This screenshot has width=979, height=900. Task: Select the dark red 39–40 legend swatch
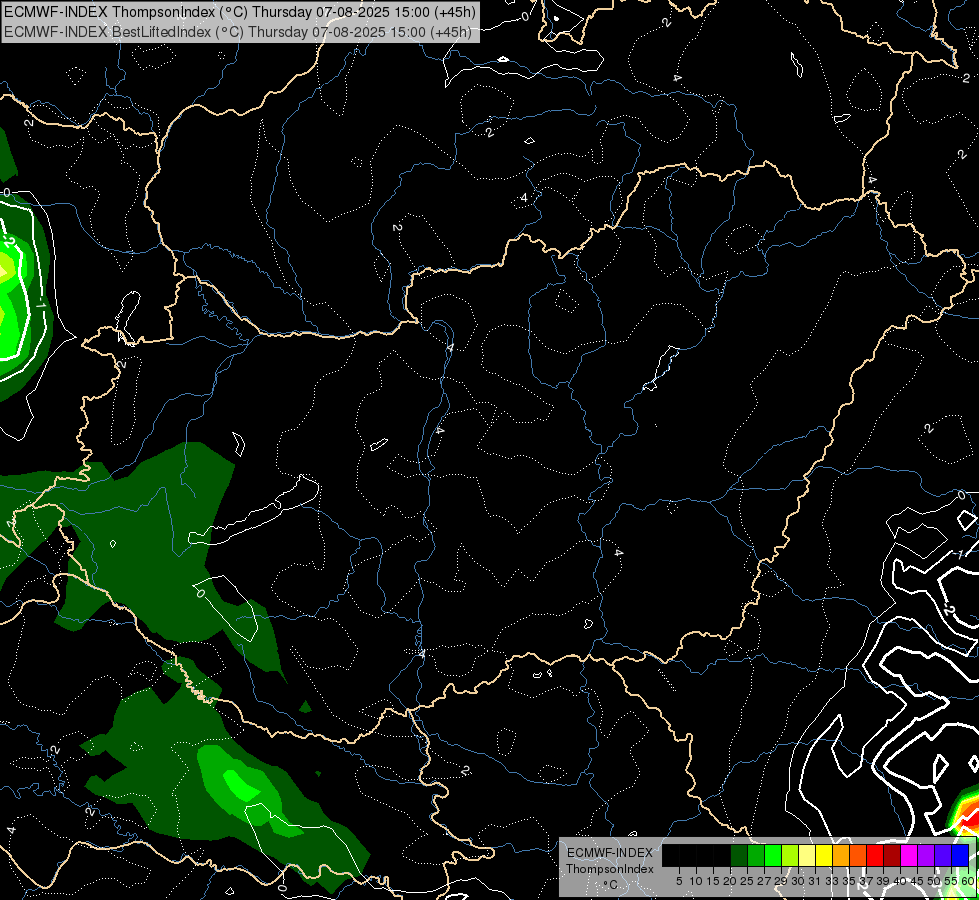tap(892, 855)
